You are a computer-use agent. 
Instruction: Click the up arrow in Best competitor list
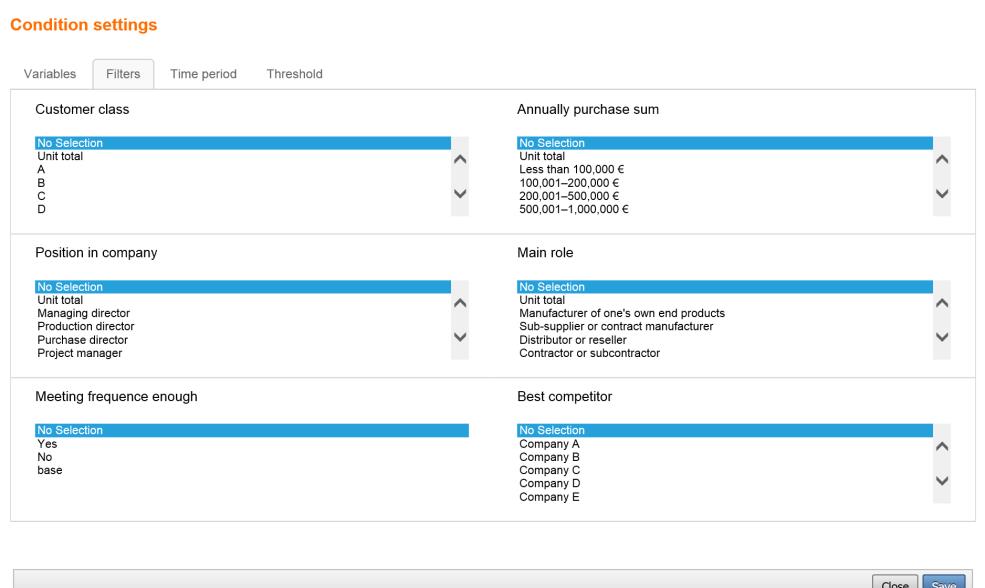click(x=942, y=447)
